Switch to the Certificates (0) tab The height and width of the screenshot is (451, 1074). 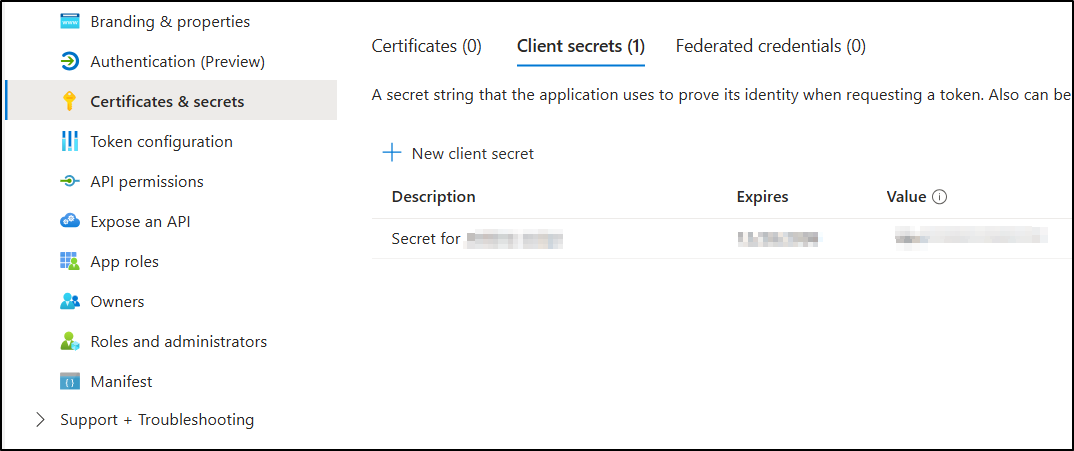(x=426, y=46)
